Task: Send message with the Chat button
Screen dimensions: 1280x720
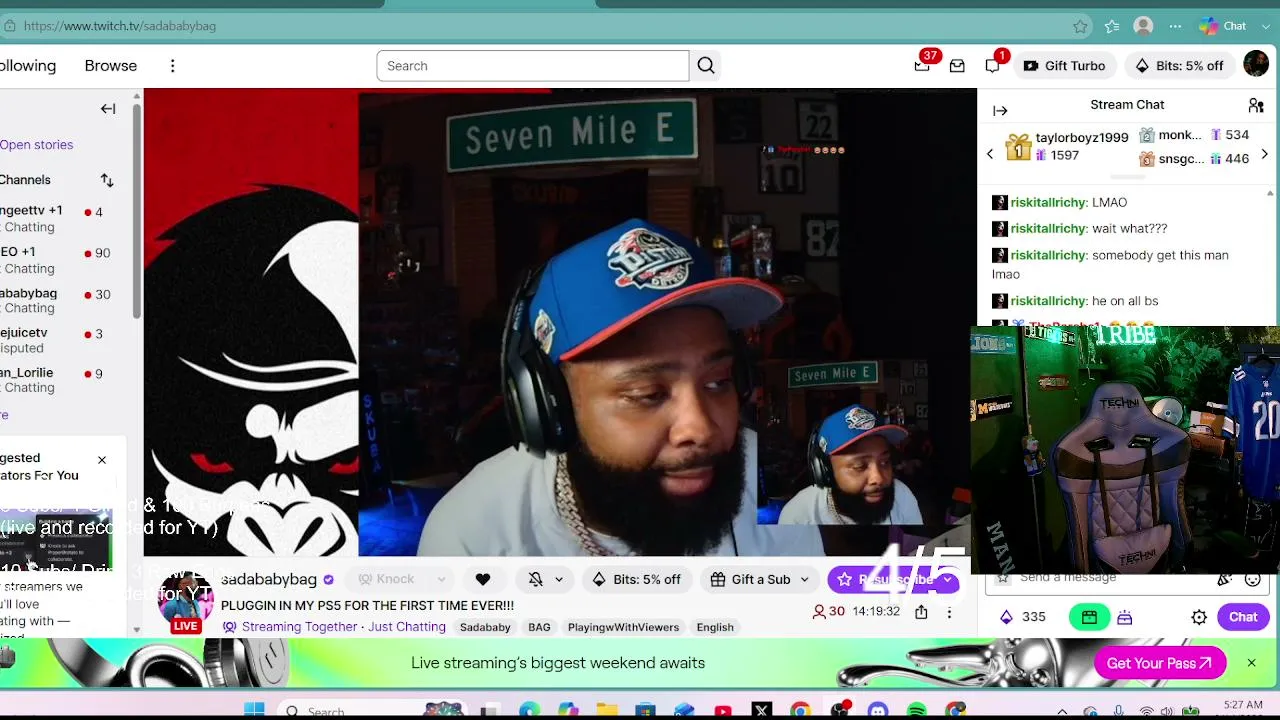Action: tap(1243, 617)
